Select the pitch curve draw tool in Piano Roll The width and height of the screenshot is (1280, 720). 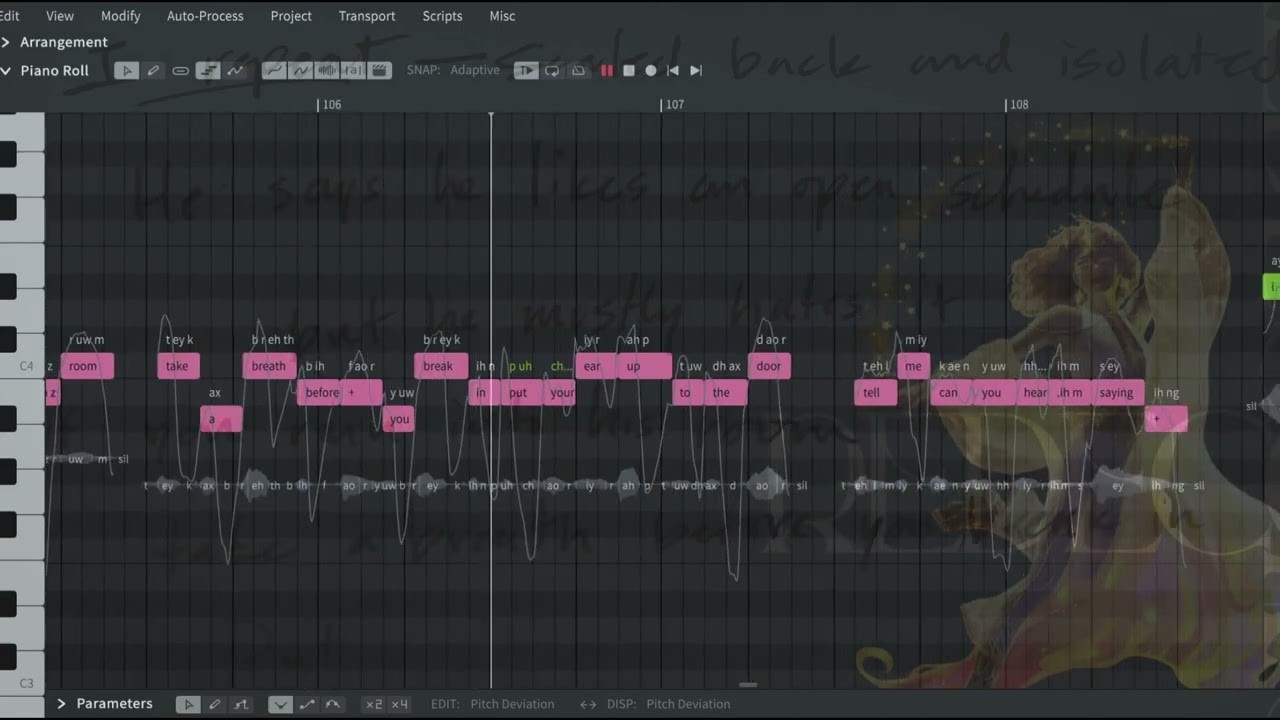point(235,70)
